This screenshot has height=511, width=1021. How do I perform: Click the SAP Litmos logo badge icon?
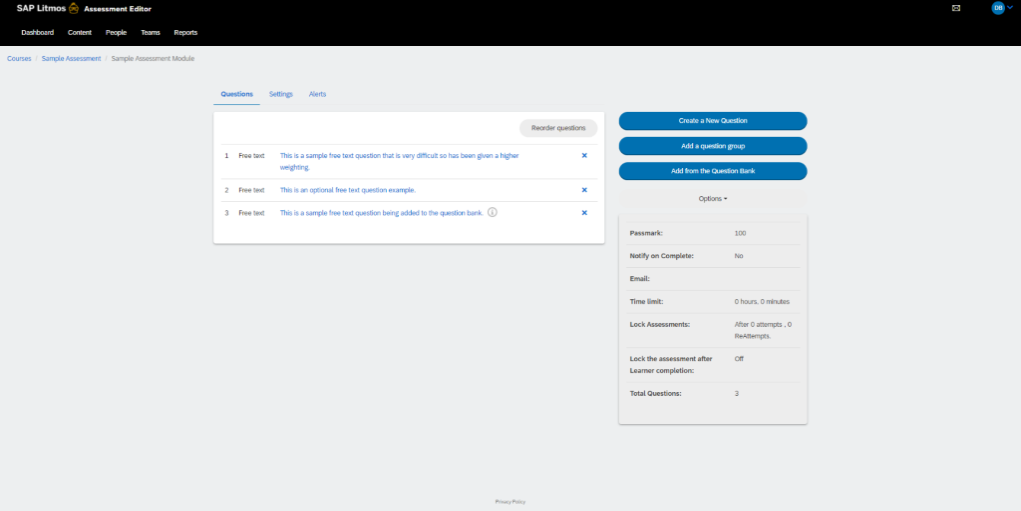pyautogui.click(x=74, y=8)
